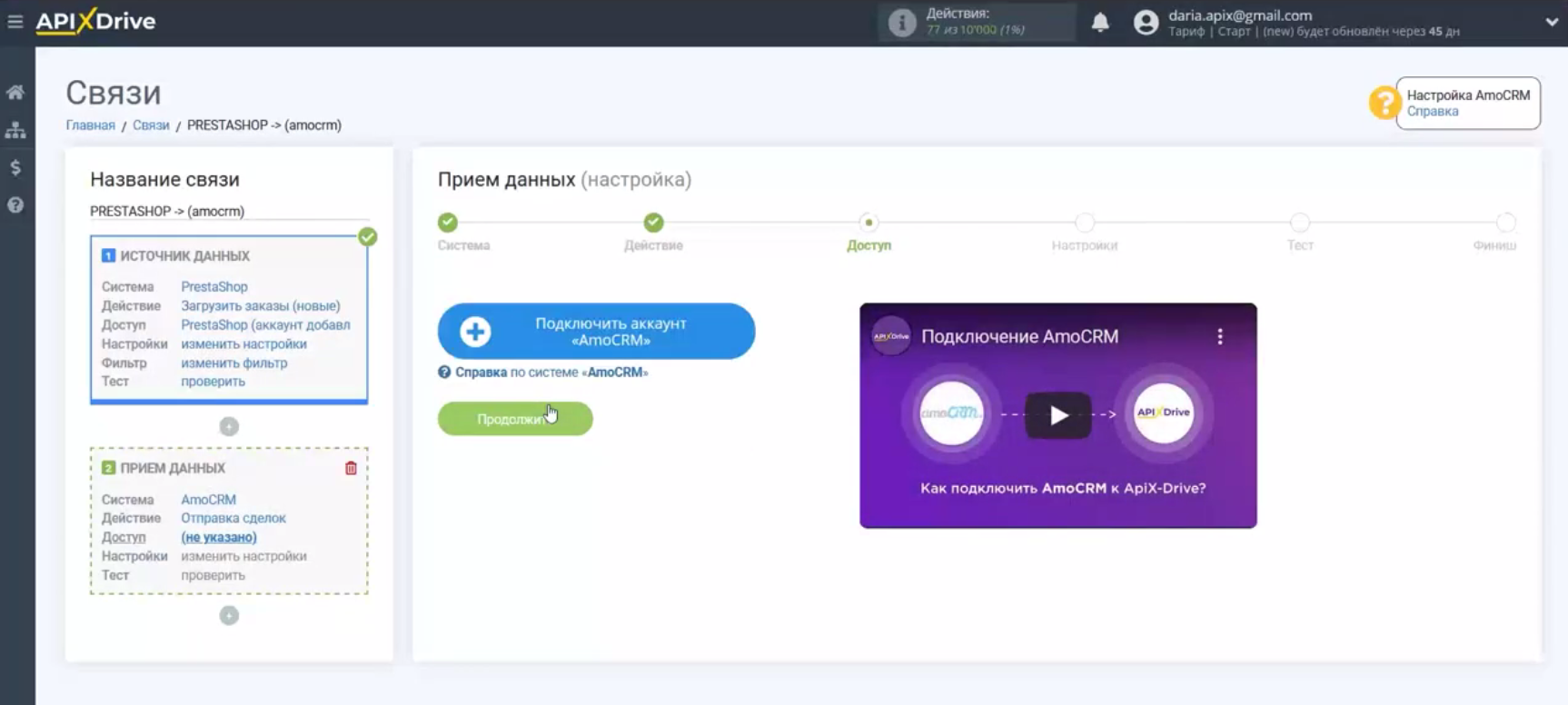This screenshot has height=705, width=1568.
Task: Click the Продолжить button
Action: [515, 419]
